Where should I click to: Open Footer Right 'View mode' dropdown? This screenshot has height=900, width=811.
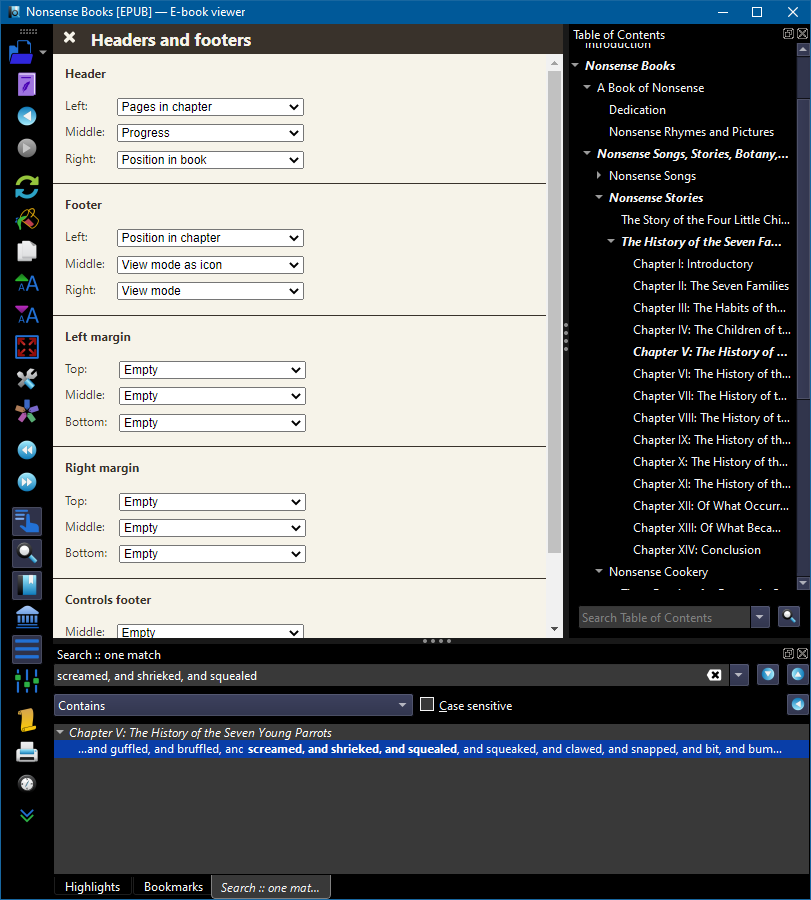210,290
